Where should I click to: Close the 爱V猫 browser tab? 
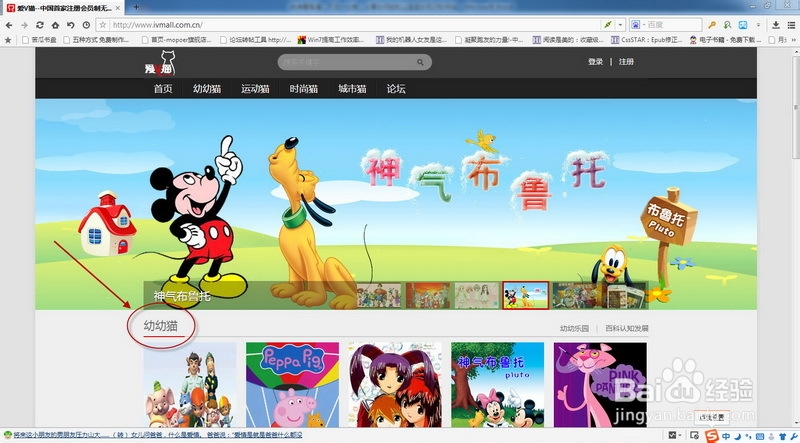click(x=118, y=8)
